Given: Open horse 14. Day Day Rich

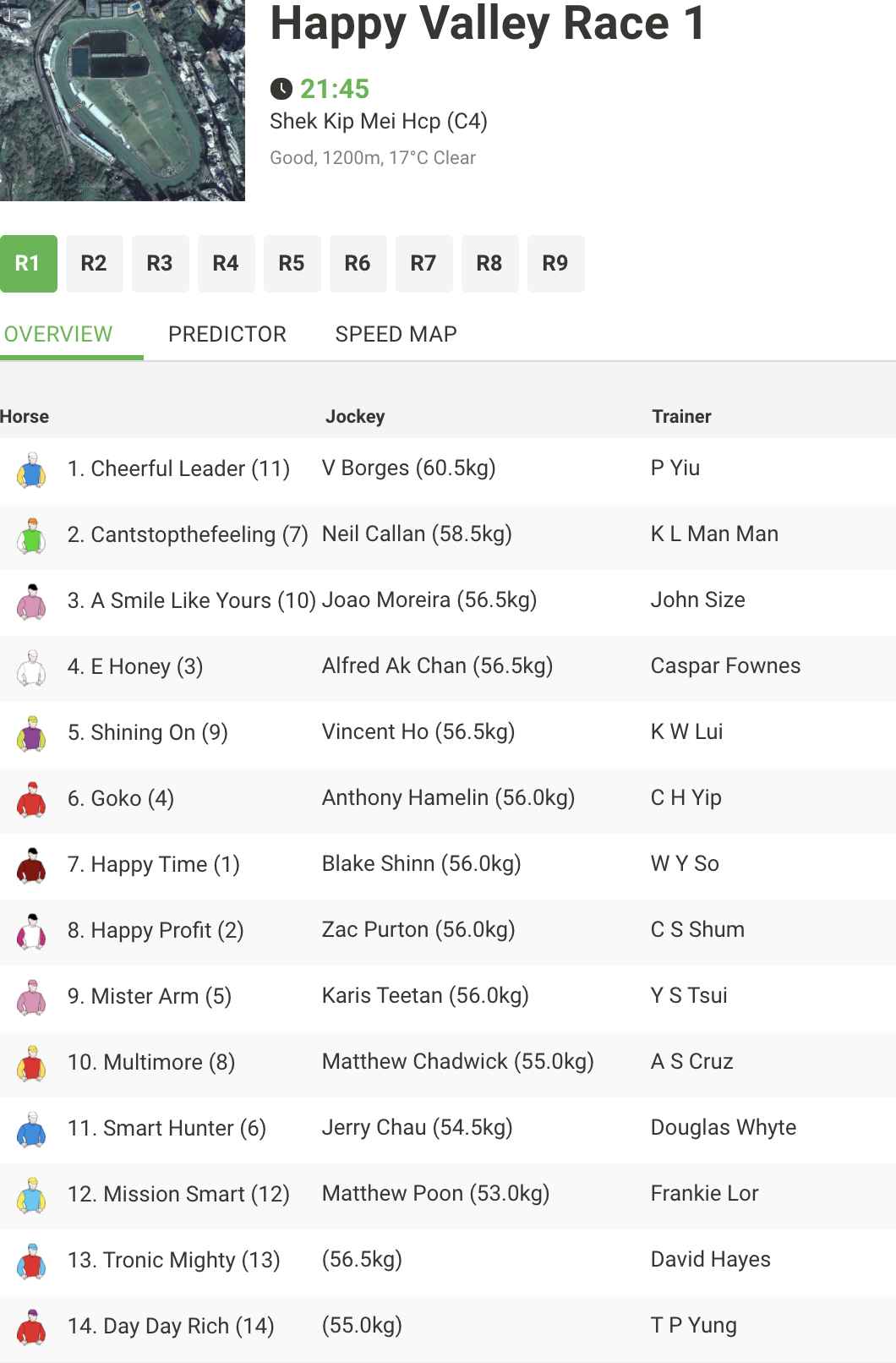Looking at the screenshot, I should tap(171, 1326).
